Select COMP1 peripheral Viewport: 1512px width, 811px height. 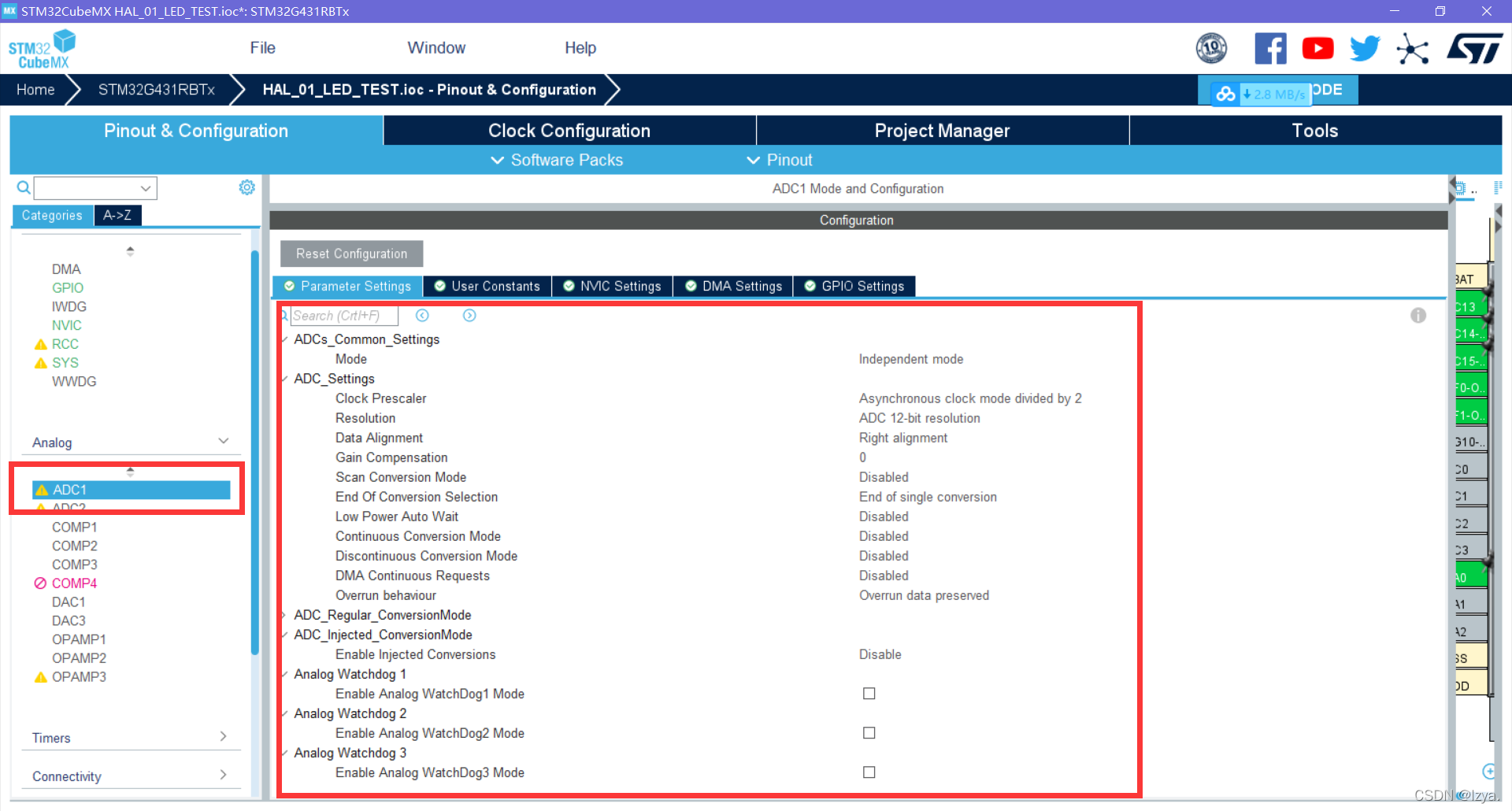pyautogui.click(x=74, y=527)
